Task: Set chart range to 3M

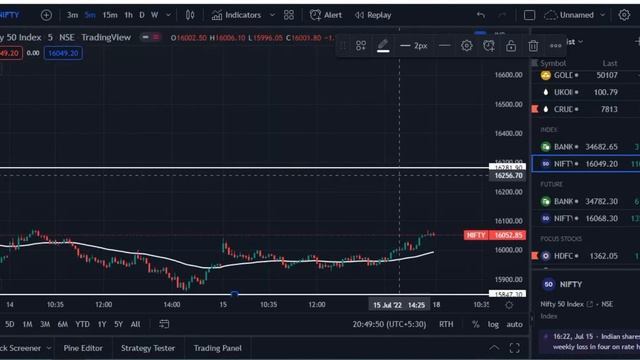Action: coord(45,324)
